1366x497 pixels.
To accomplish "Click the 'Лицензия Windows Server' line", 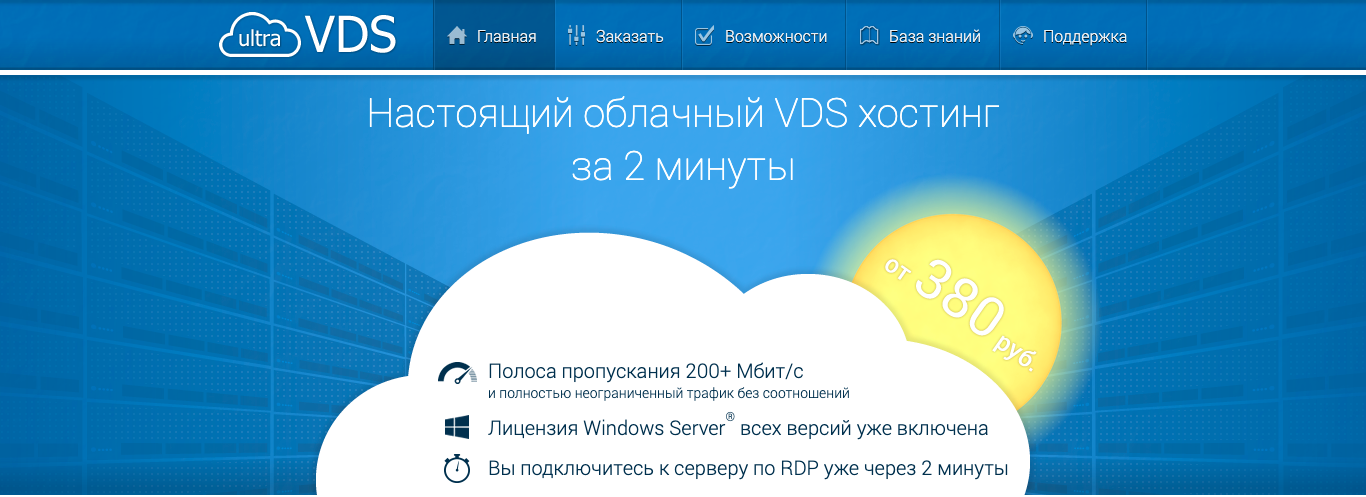I will point(738,428).
